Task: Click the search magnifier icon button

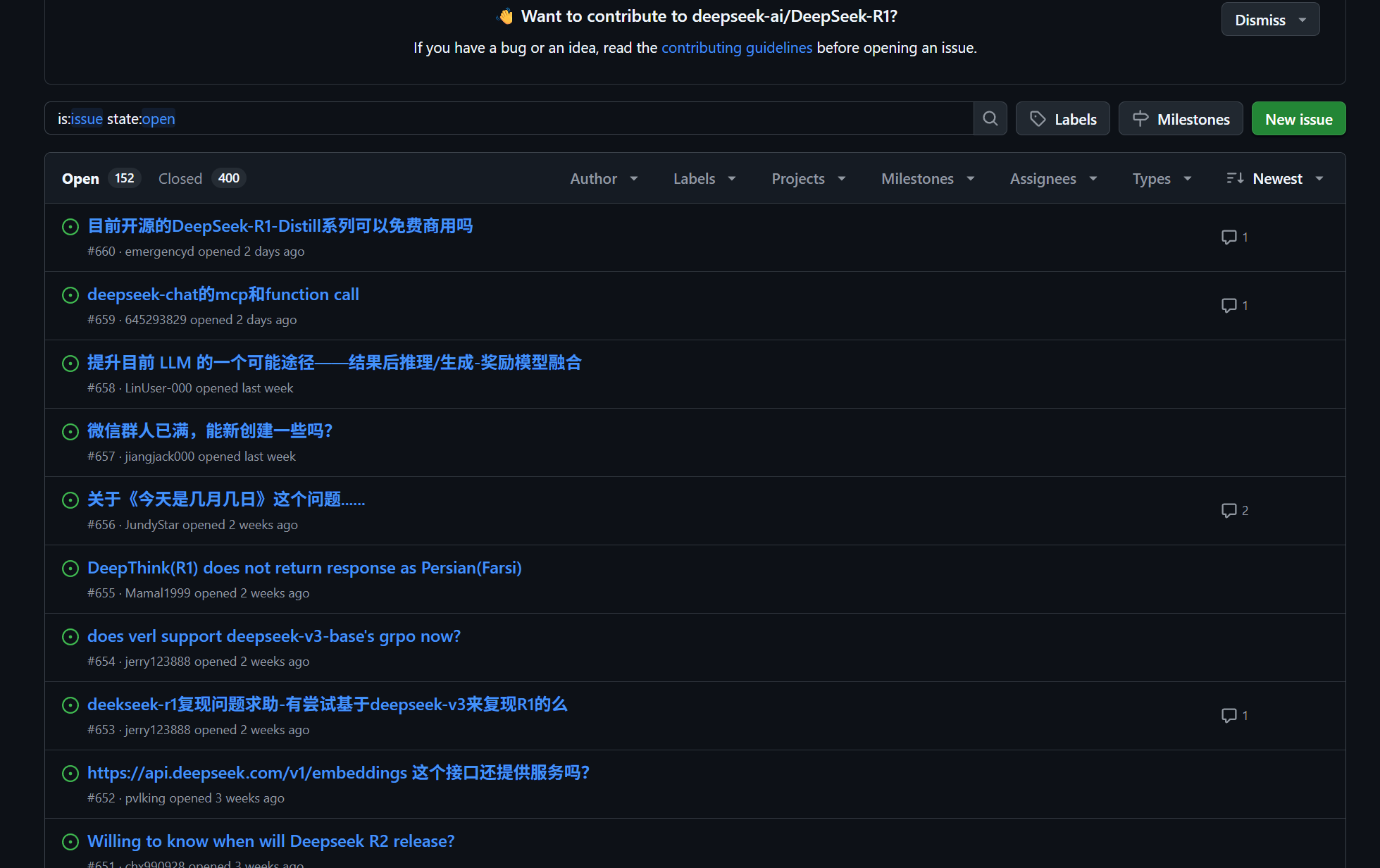Action: [990, 118]
